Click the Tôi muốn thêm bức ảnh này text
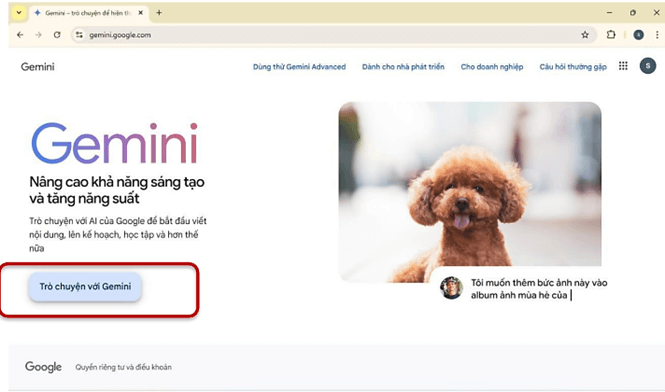The width and height of the screenshot is (665, 392). (x=539, y=289)
